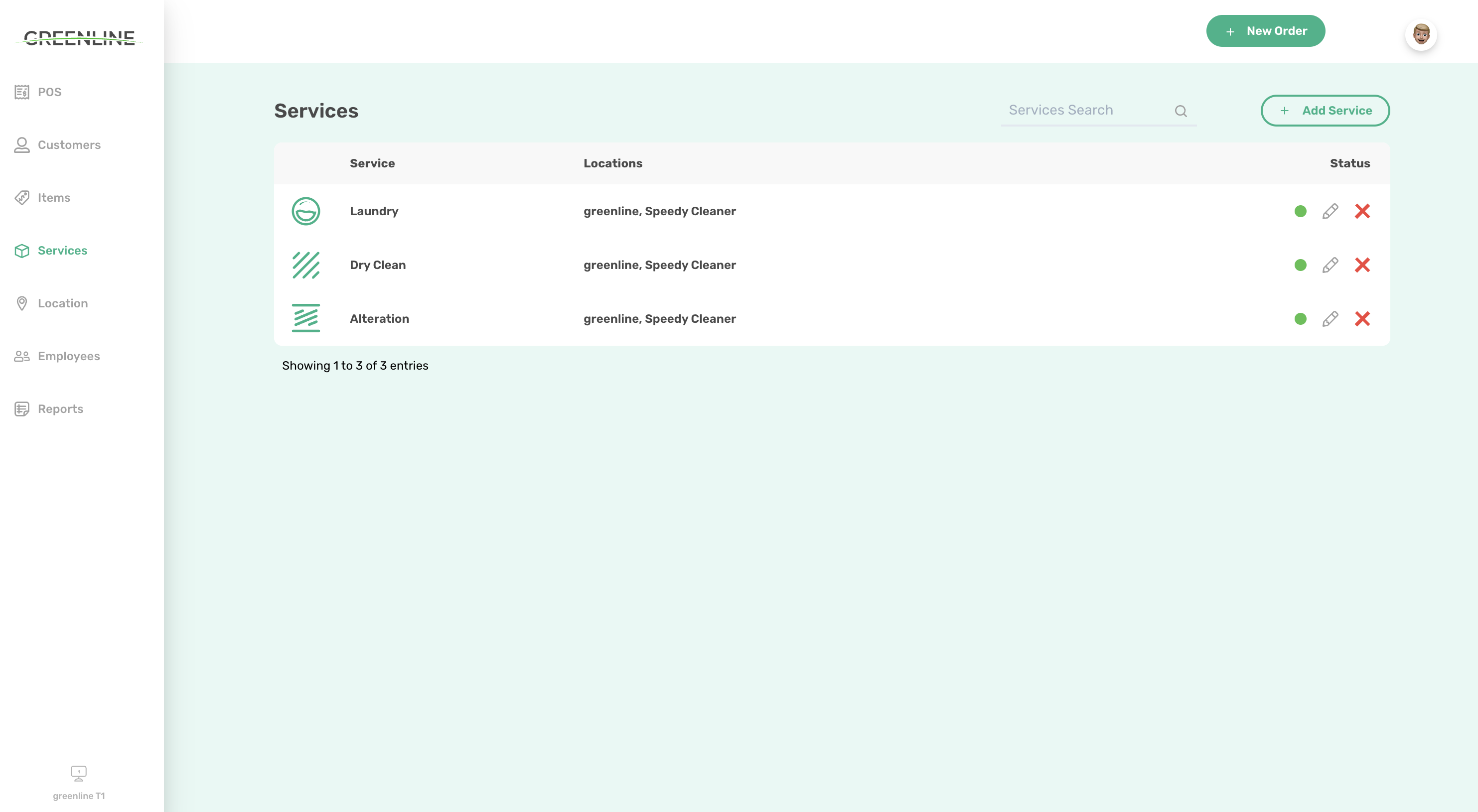
Task: Toggle the status dot for Dry Clean
Action: (1300, 265)
